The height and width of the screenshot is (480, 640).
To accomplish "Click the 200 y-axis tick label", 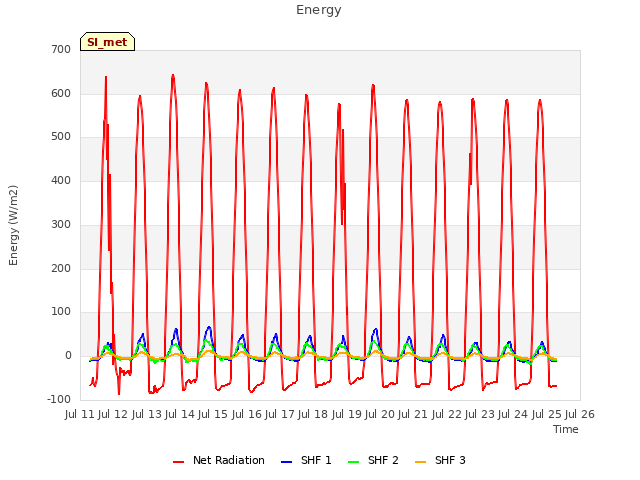I will (x=61, y=269).
